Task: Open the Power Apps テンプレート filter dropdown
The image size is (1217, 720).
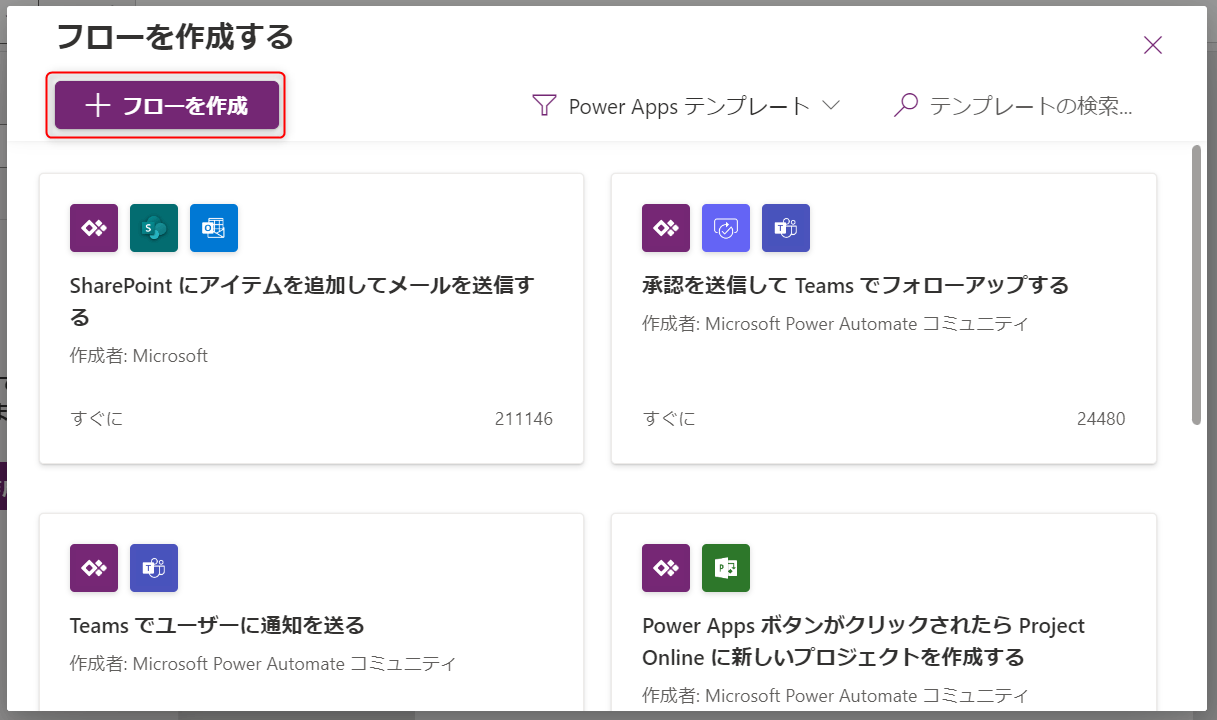Action: [x=686, y=105]
